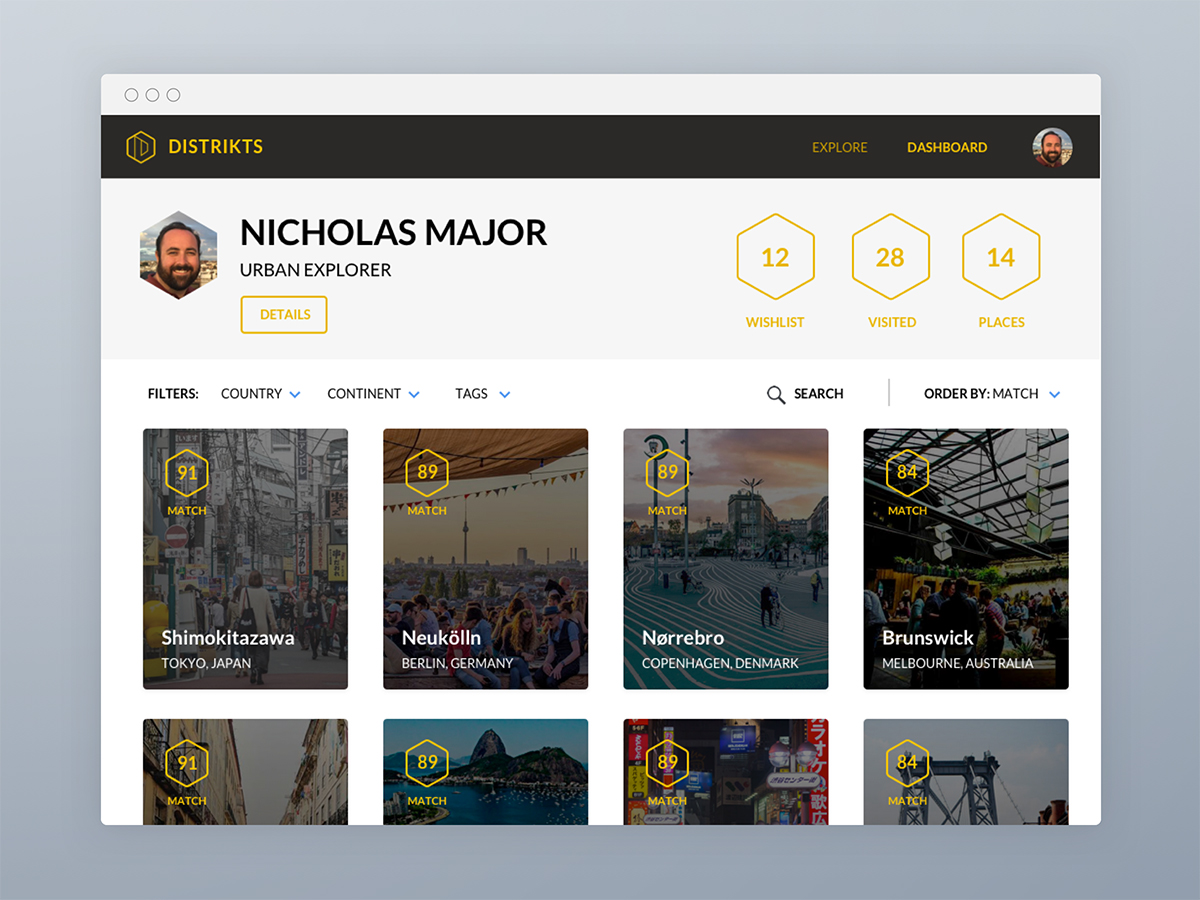Click the Wishlist hexagon showing 12
Viewport: 1200px width, 900px height.
point(775,257)
